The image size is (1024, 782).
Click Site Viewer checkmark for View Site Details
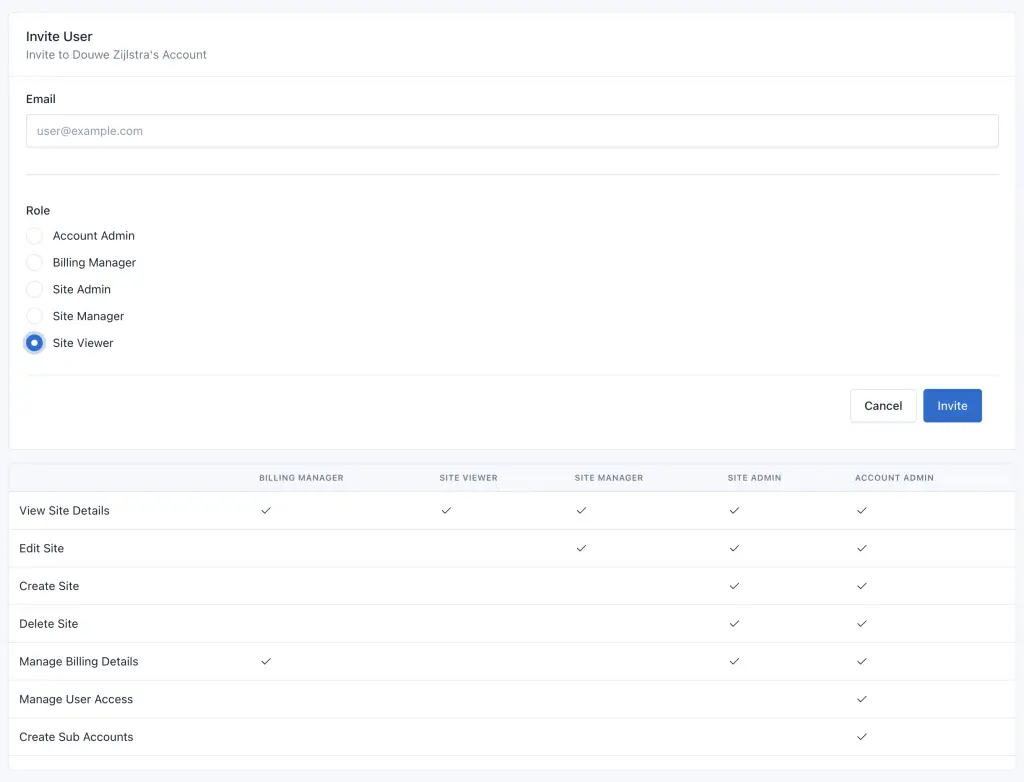[x=446, y=511]
